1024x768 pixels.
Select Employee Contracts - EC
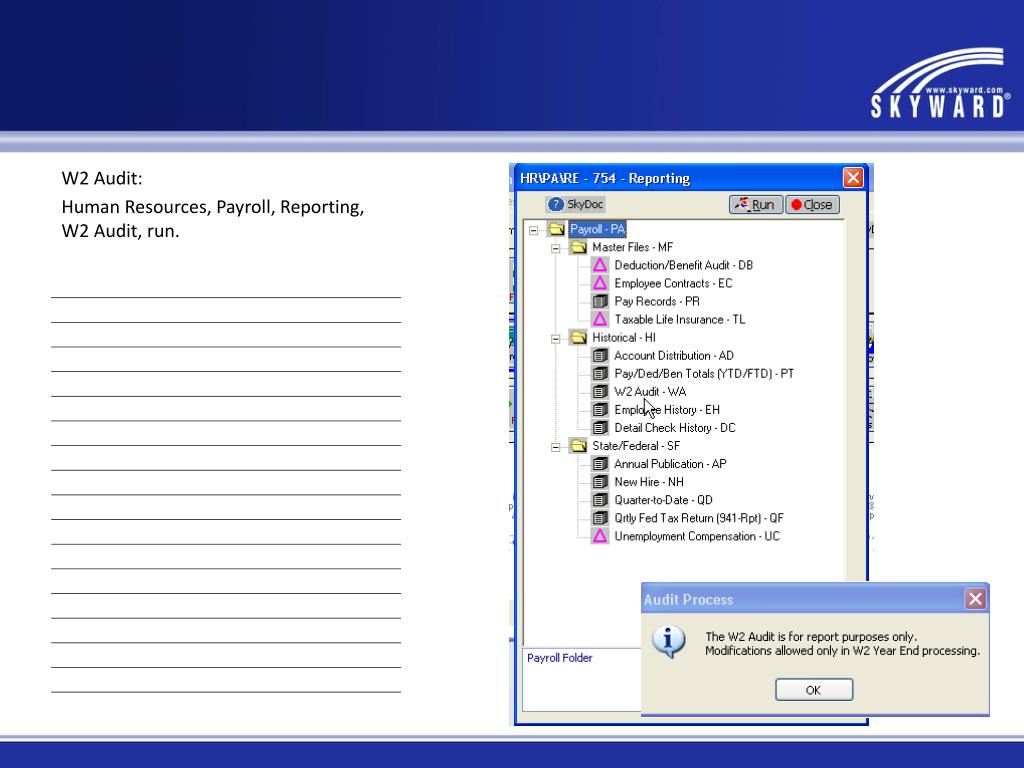(x=673, y=283)
